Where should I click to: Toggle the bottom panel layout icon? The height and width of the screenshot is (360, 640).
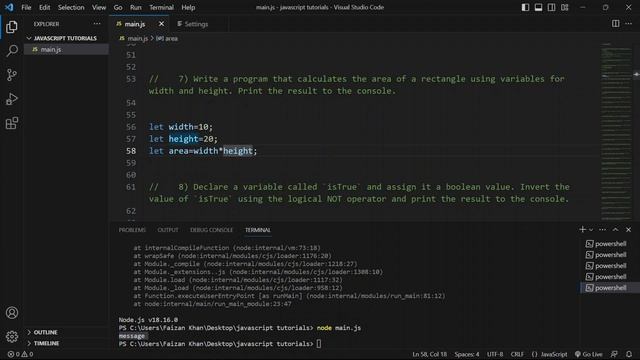[x=538, y=7]
